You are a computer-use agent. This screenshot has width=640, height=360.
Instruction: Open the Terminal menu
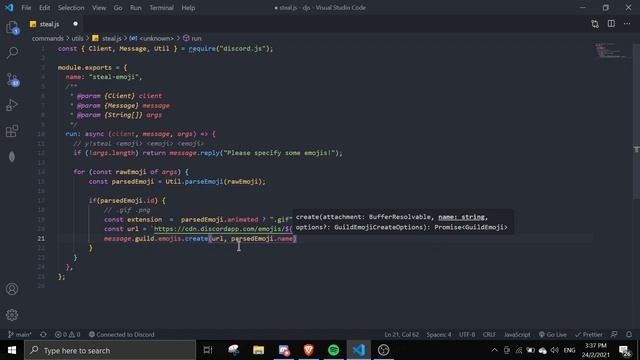coord(161,8)
